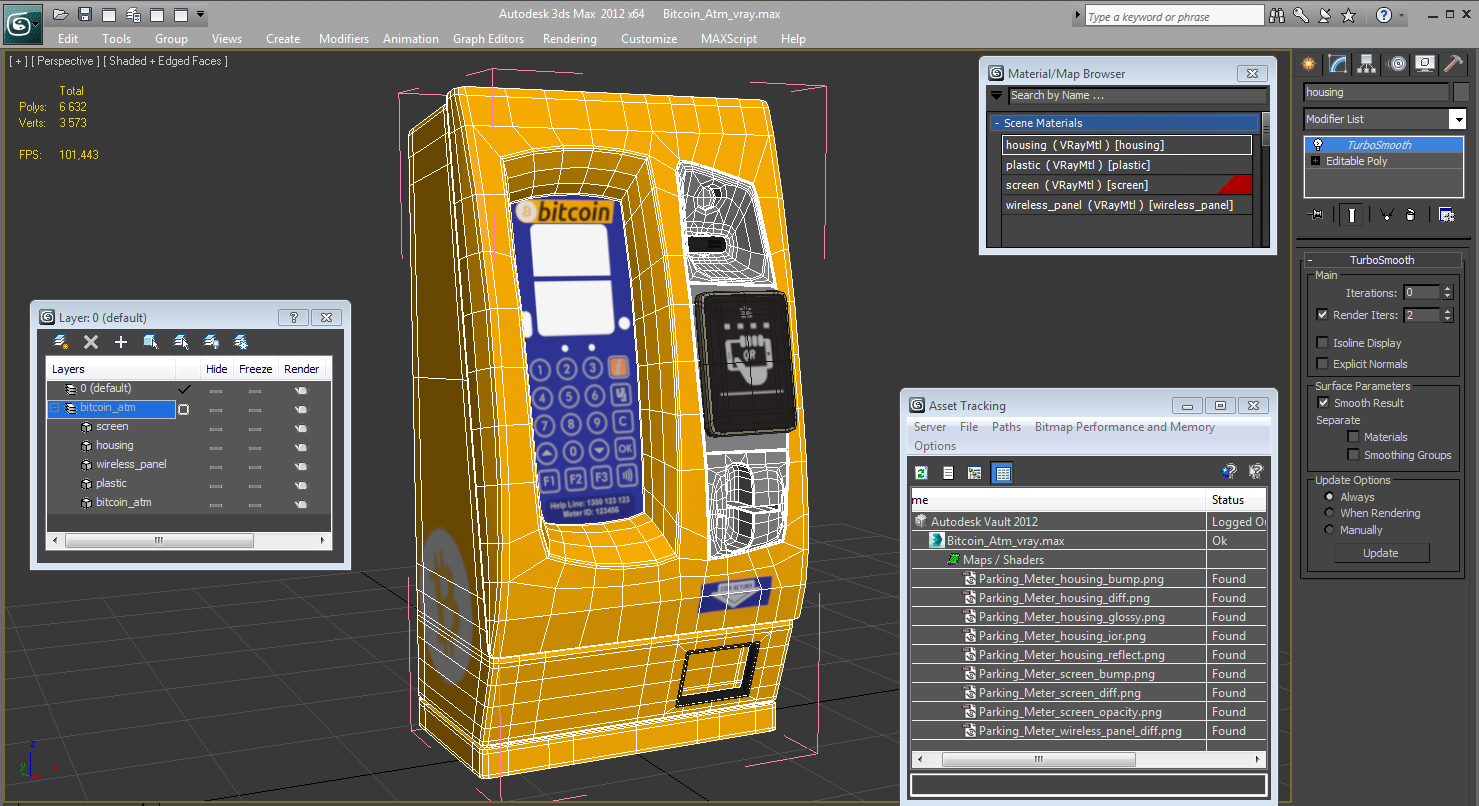Click the Make Unique icon

(1386, 214)
